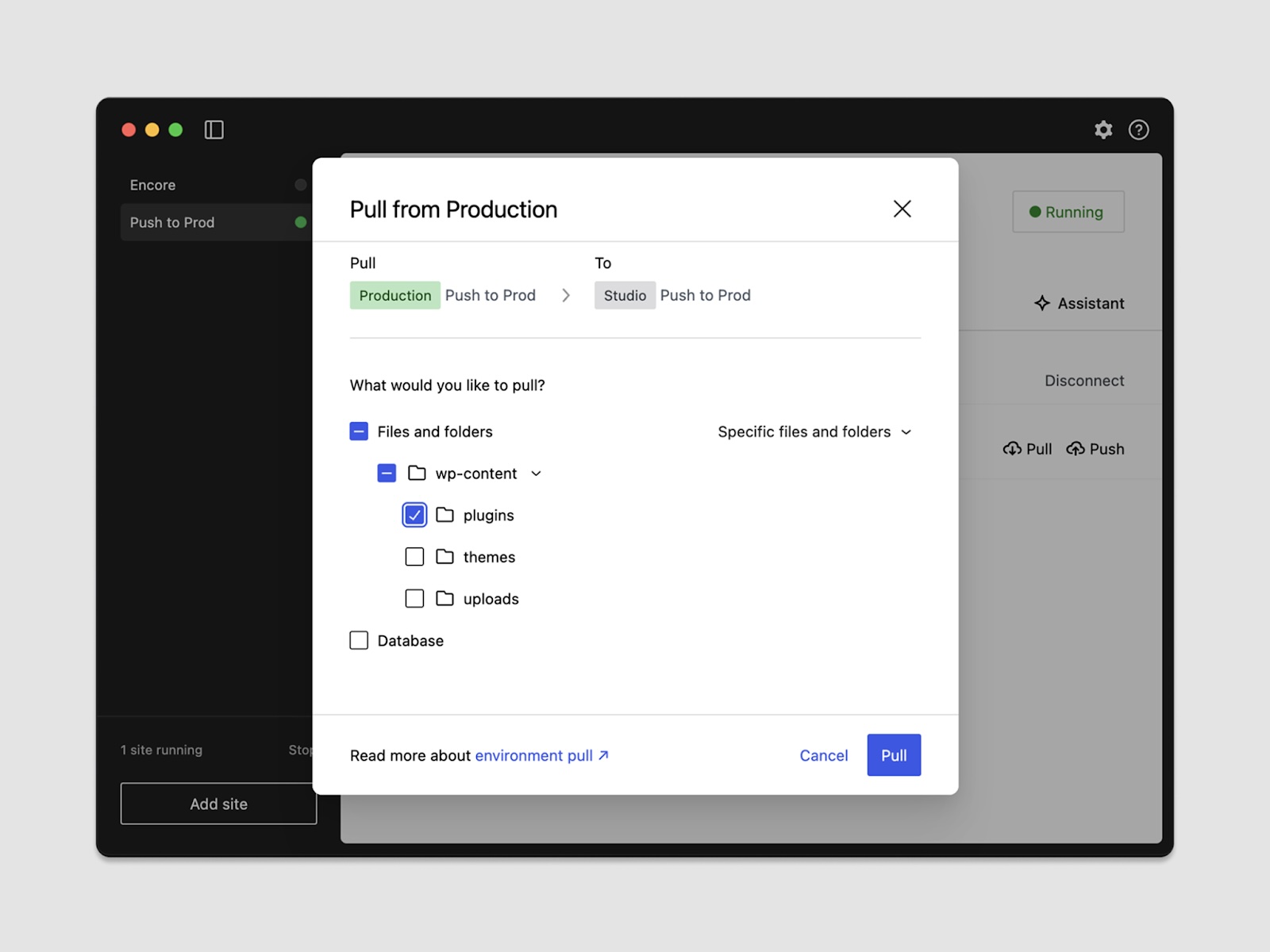This screenshot has height=952, width=1270.
Task: Check the uploads checkbox
Action: coord(414,598)
